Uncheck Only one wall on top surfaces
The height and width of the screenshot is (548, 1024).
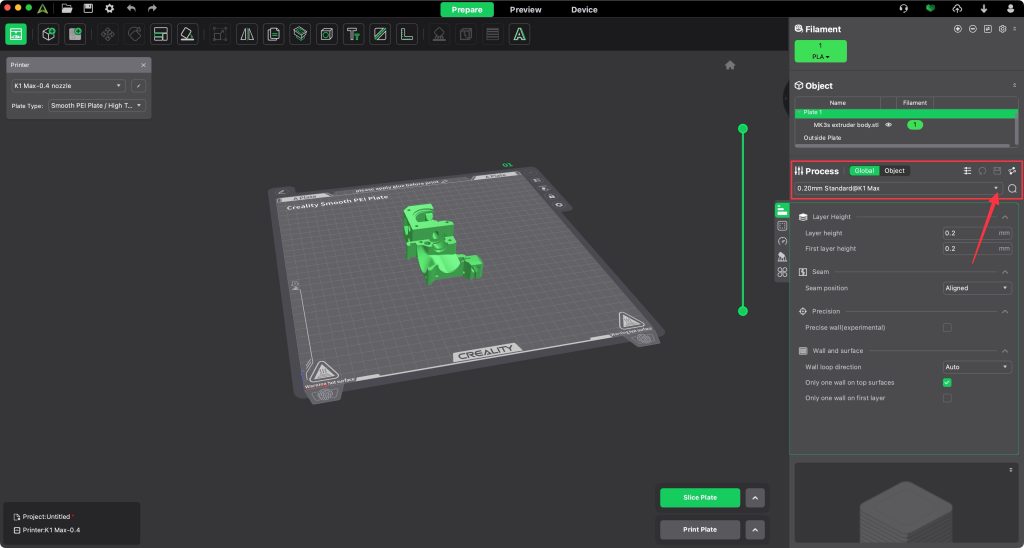coord(947,382)
